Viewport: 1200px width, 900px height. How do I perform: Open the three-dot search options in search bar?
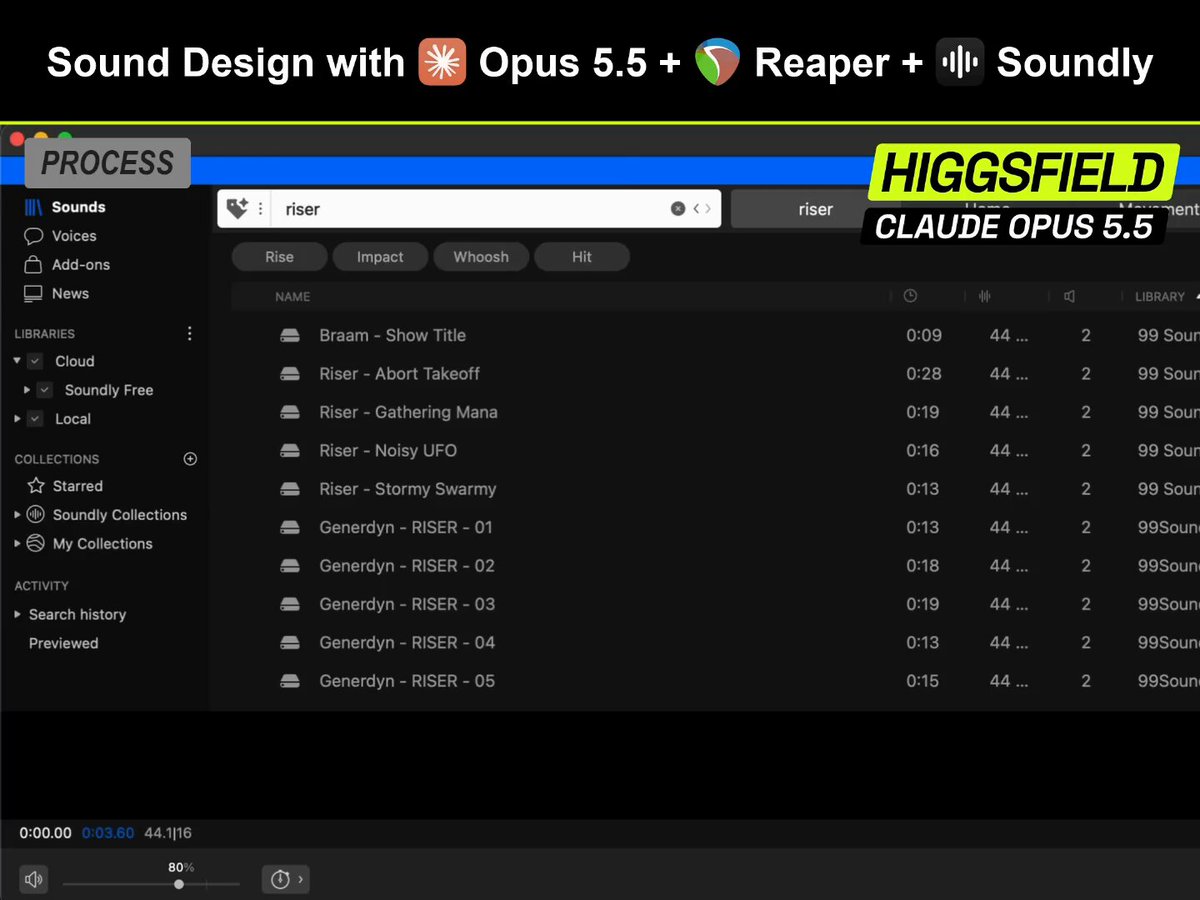pos(260,209)
